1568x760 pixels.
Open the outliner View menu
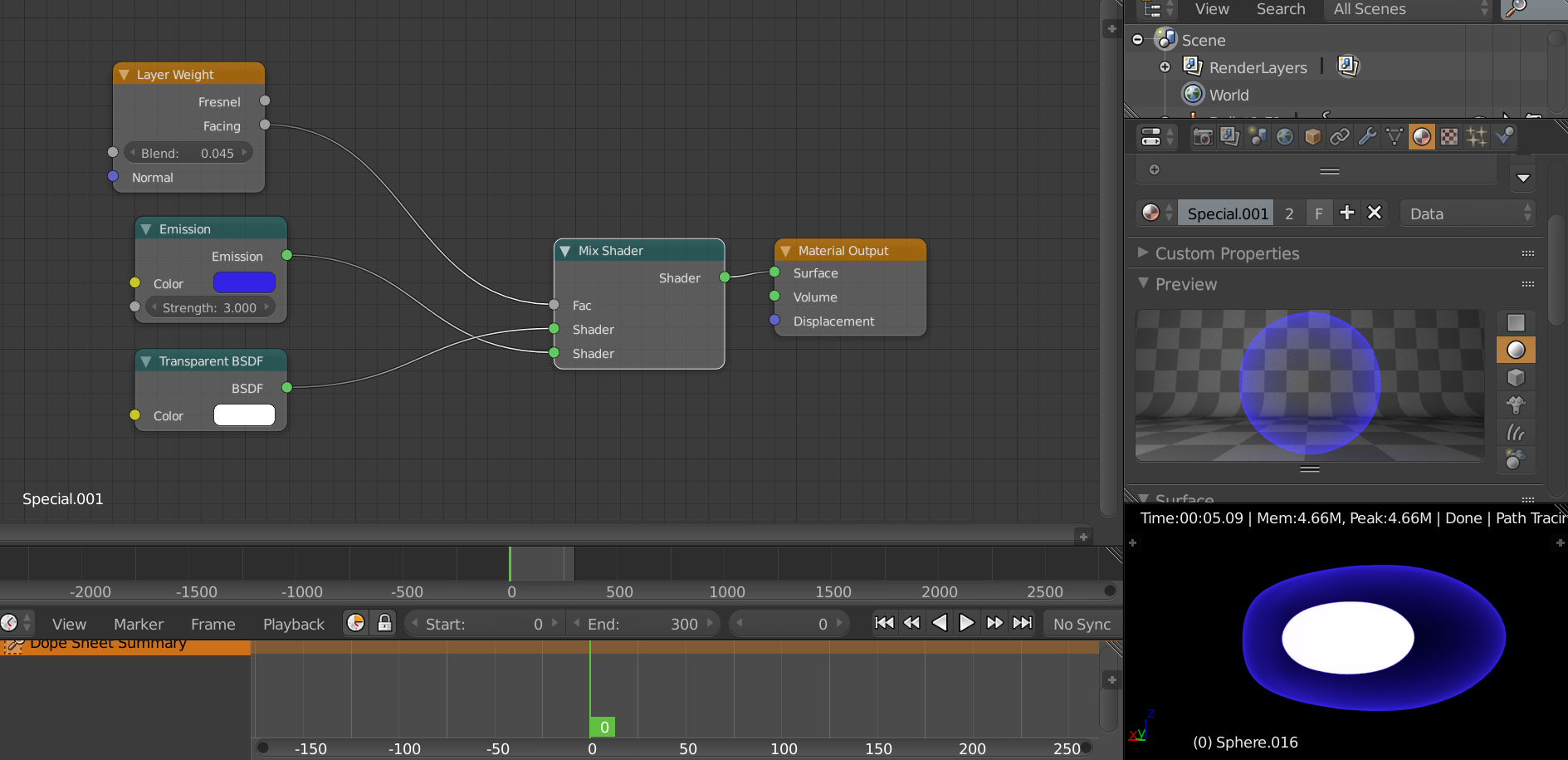[1212, 9]
